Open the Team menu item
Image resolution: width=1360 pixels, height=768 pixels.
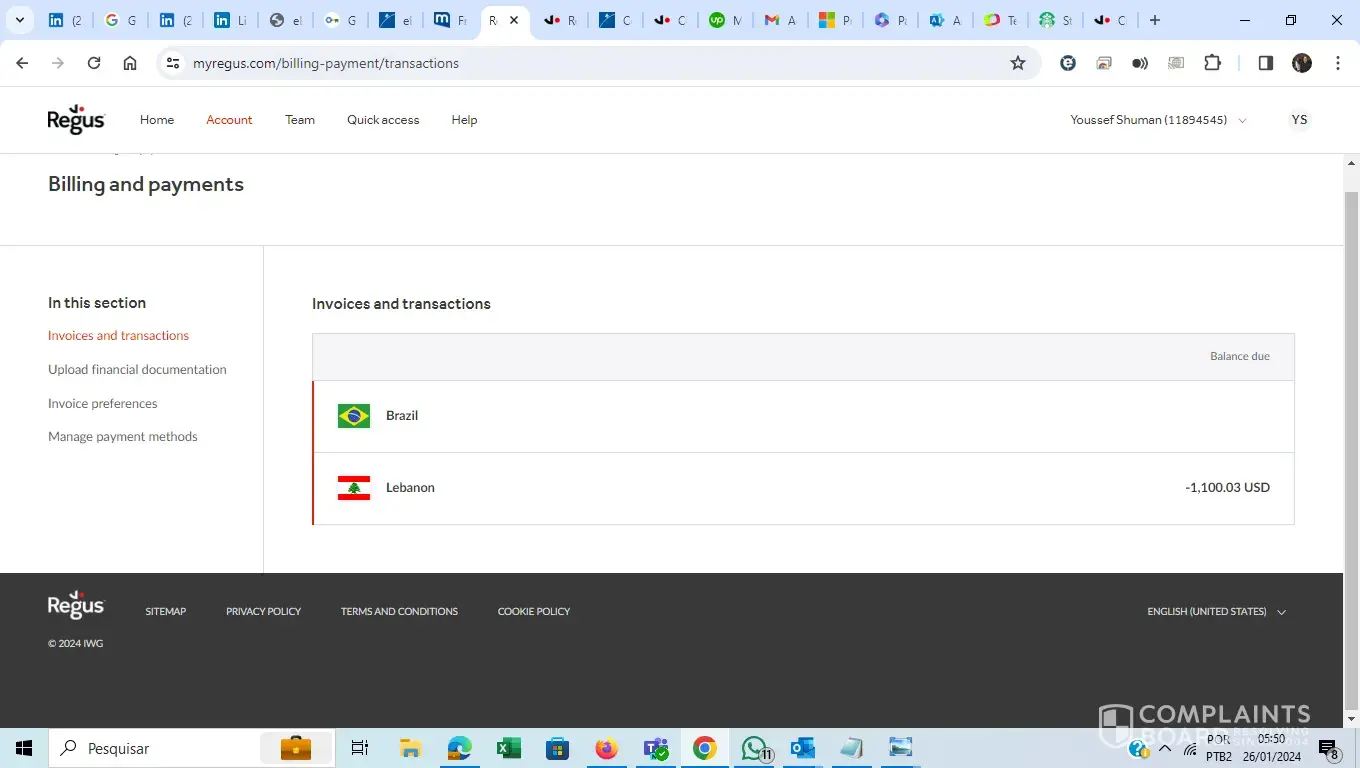tap(300, 120)
